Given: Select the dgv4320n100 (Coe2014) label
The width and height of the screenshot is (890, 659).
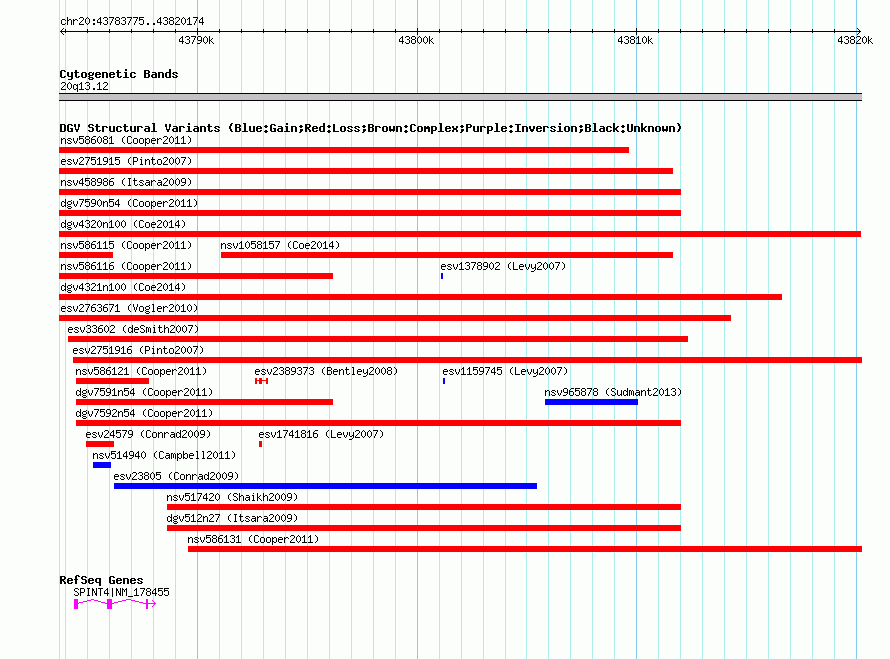Looking at the screenshot, I should click(123, 224).
